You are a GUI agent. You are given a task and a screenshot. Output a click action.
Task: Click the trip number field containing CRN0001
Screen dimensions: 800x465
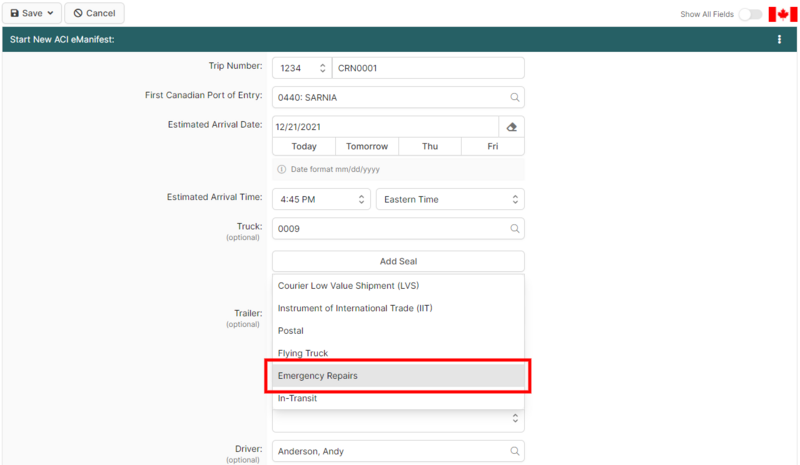click(427, 68)
